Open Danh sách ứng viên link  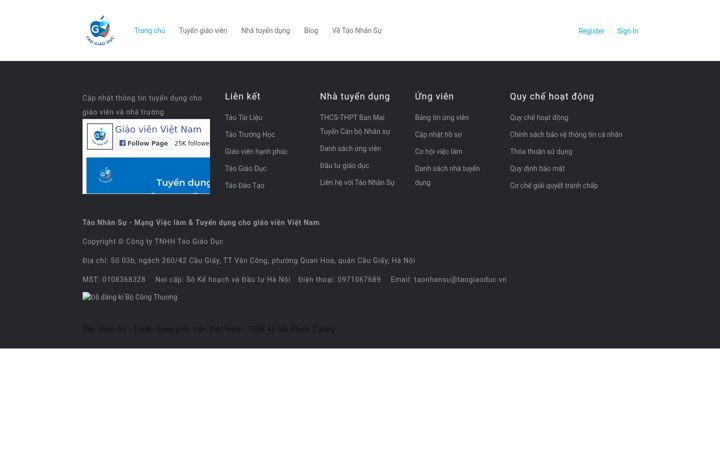(x=350, y=149)
